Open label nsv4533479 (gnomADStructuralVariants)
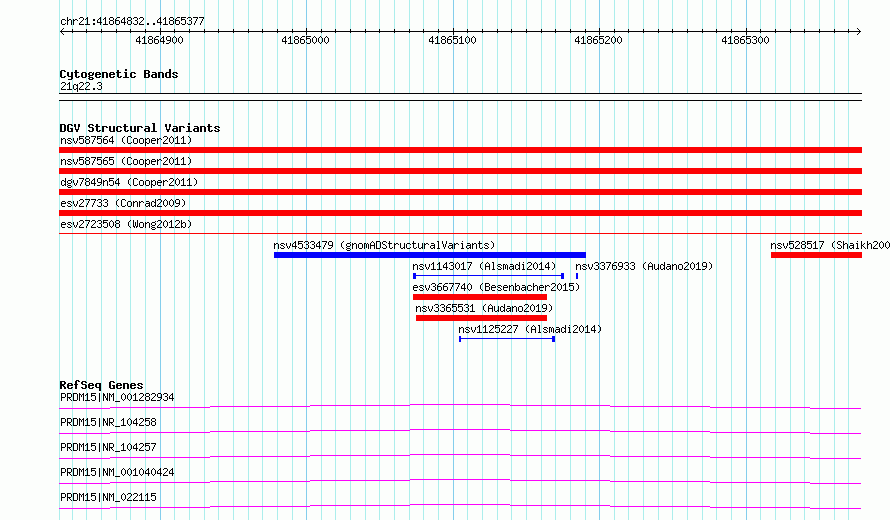Viewport: 890px width, 520px height. (x=384, y=245)
